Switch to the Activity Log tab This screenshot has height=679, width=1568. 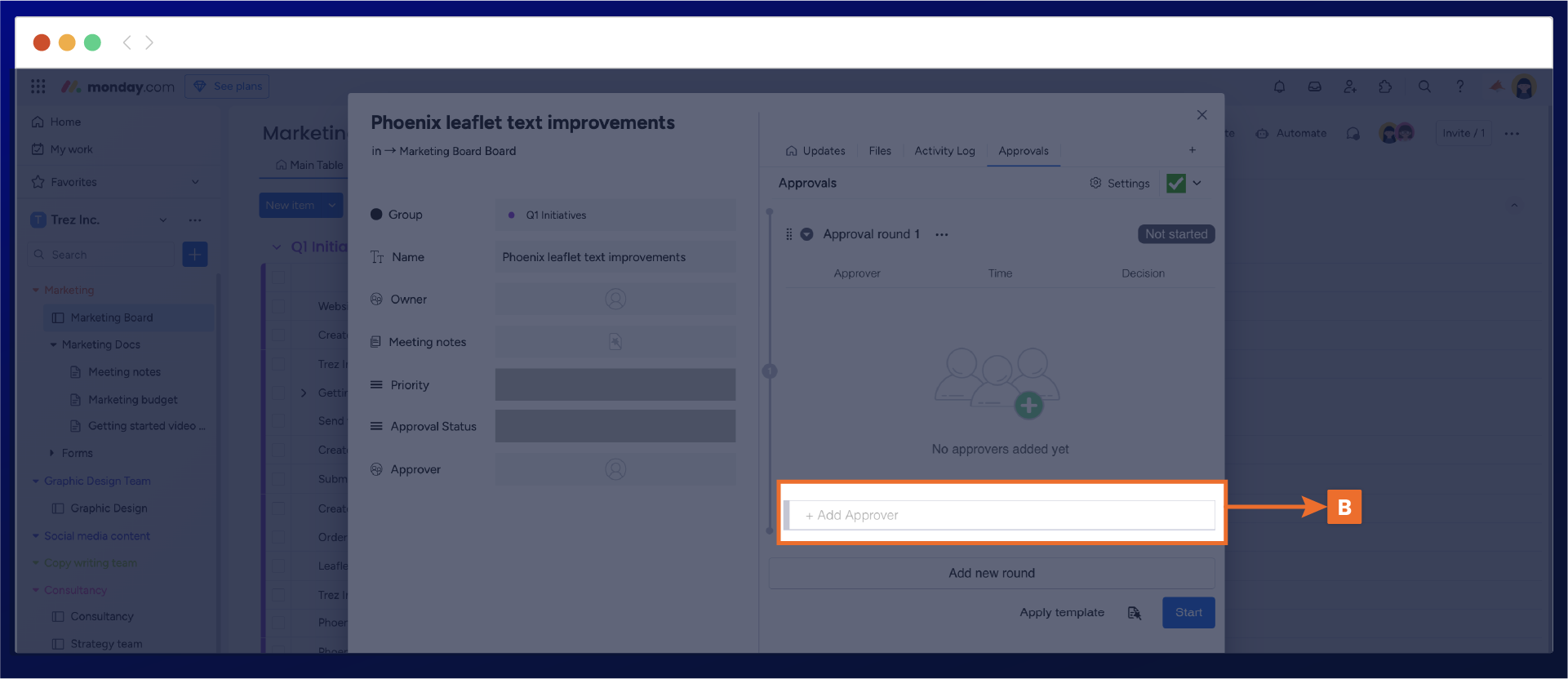pyautogui.click(x=944, y=151)
